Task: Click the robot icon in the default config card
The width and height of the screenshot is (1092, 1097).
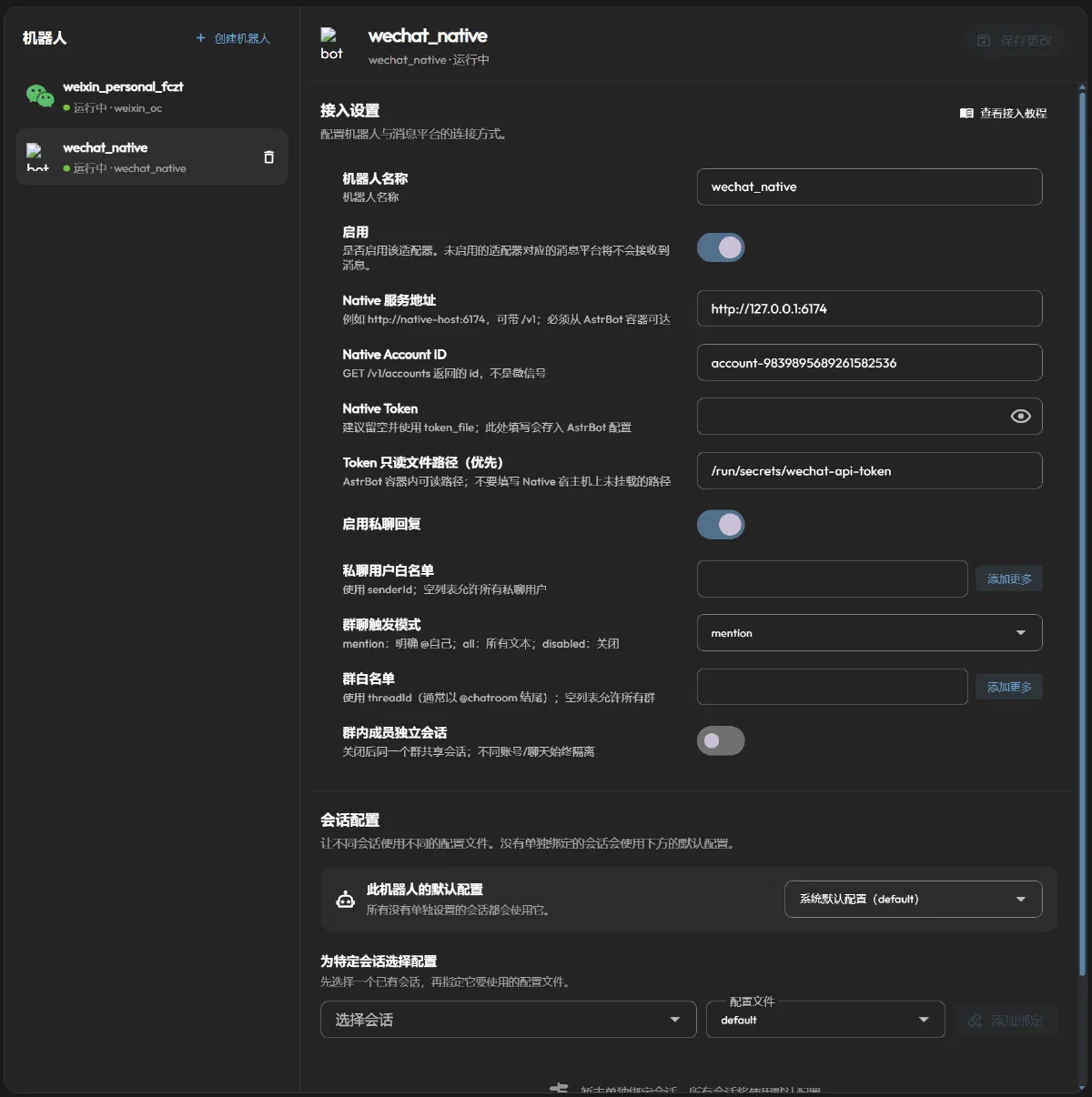Action: 346,900
